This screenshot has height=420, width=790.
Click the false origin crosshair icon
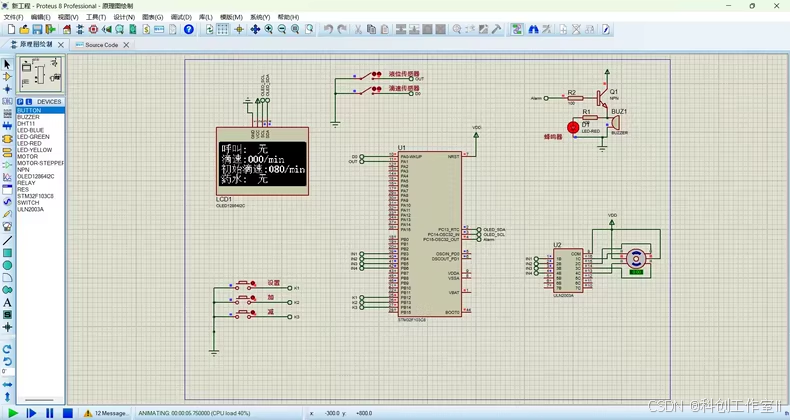[x=239, y=30]
